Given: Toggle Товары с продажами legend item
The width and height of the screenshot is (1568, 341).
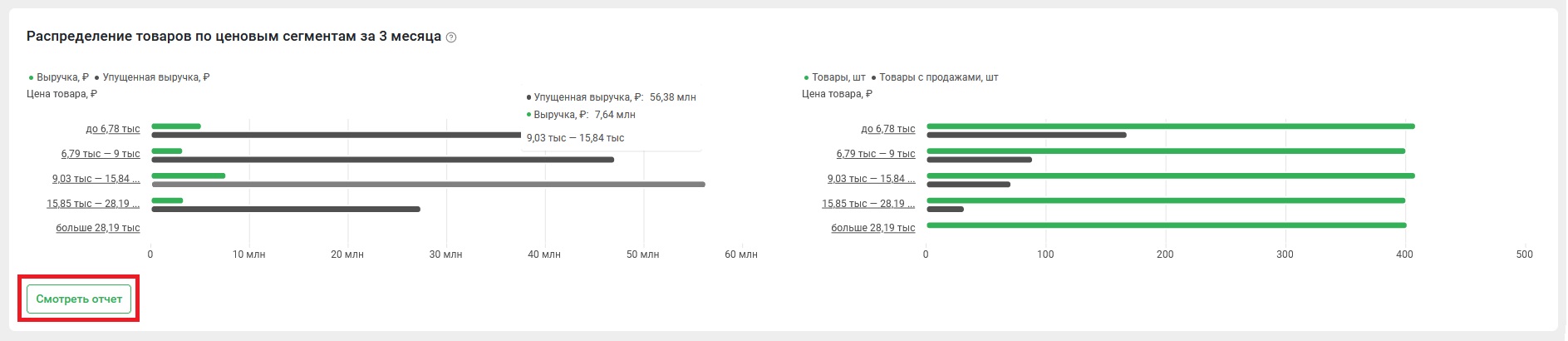Looking at the screenshot, I should [935, 77].
